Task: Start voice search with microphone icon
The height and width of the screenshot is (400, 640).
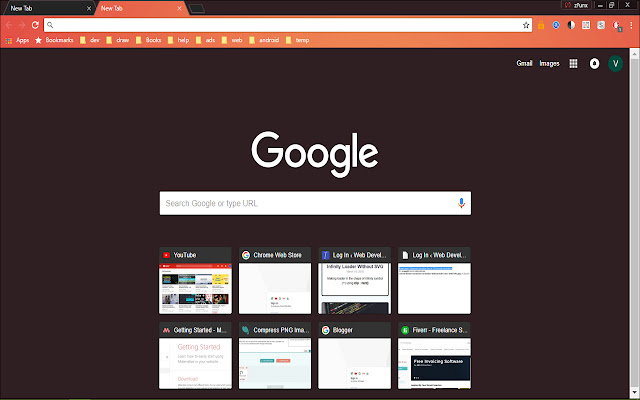Action: coord(461,203)
